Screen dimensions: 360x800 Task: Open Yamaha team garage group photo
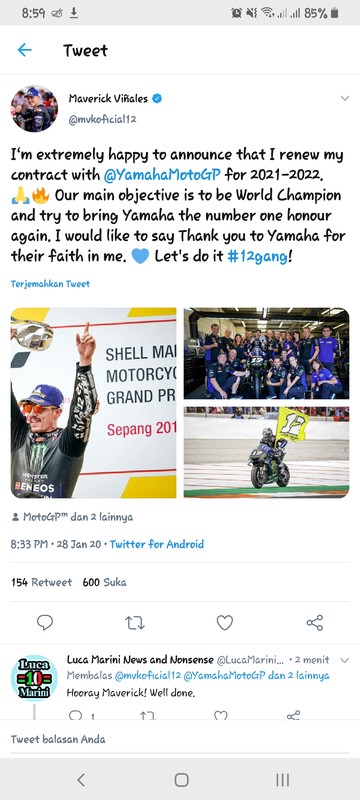(267, 353)
